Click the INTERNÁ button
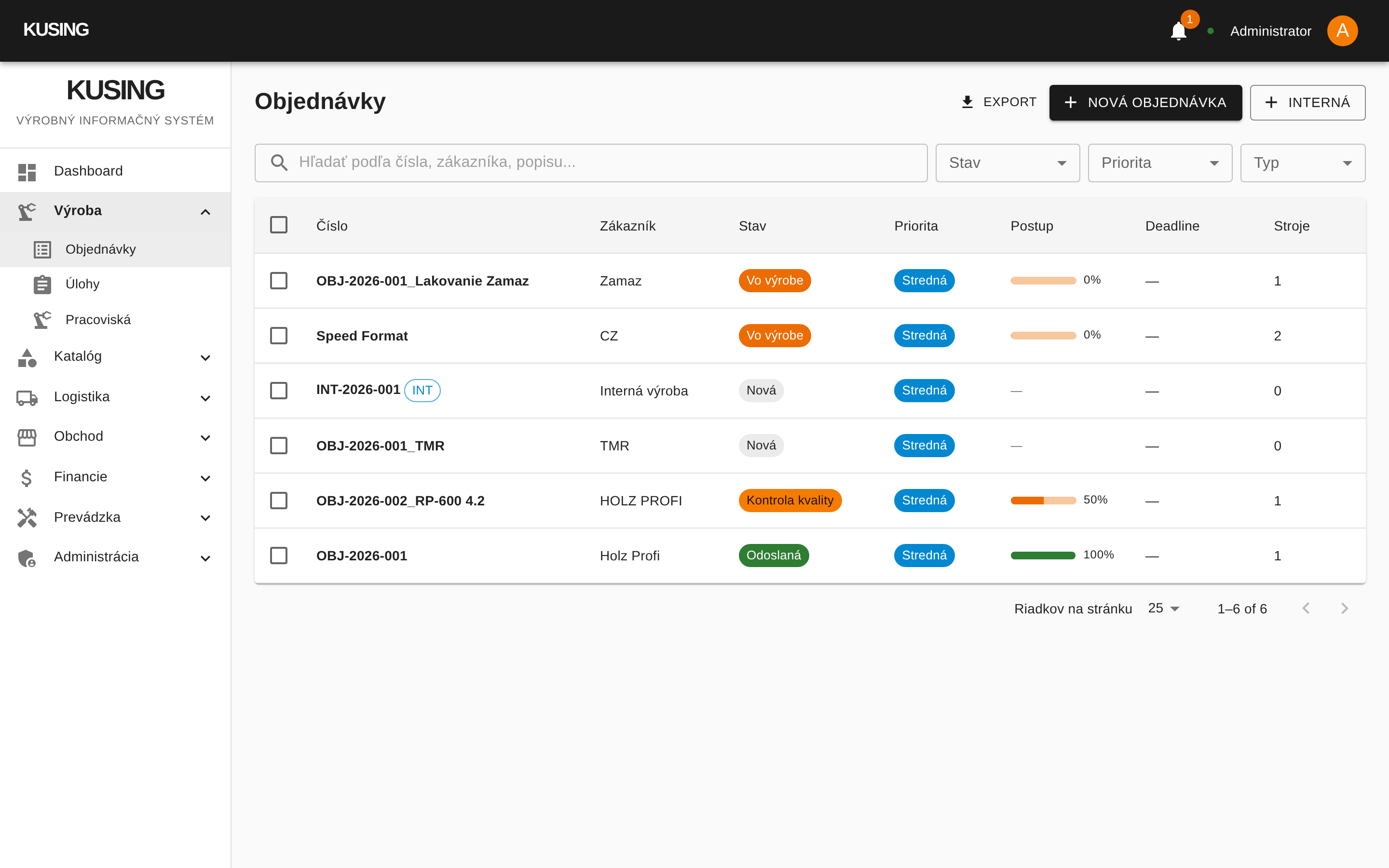 point(1307,103)
